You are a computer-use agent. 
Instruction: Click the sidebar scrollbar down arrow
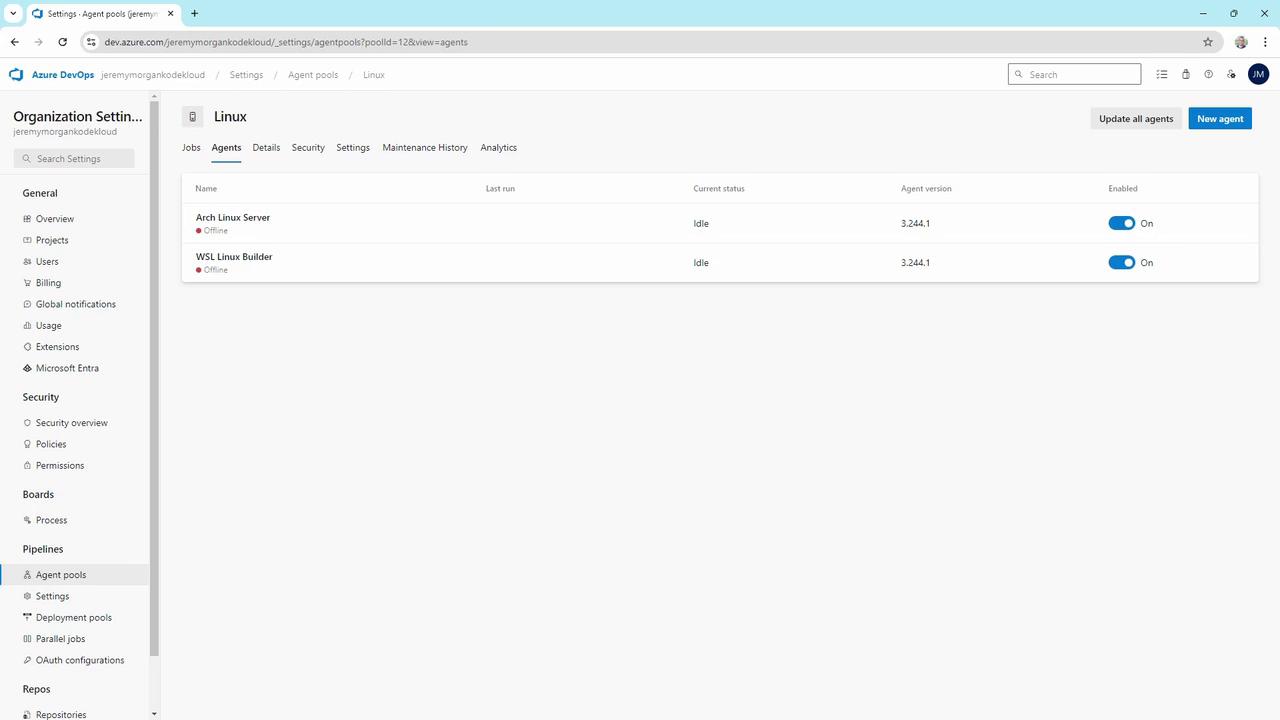click(x=154, y=714)
